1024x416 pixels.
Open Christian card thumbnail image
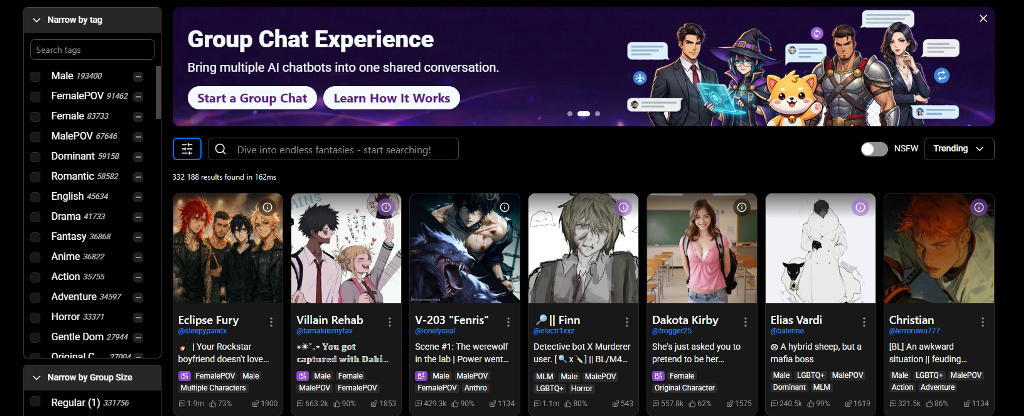point(939,248)
